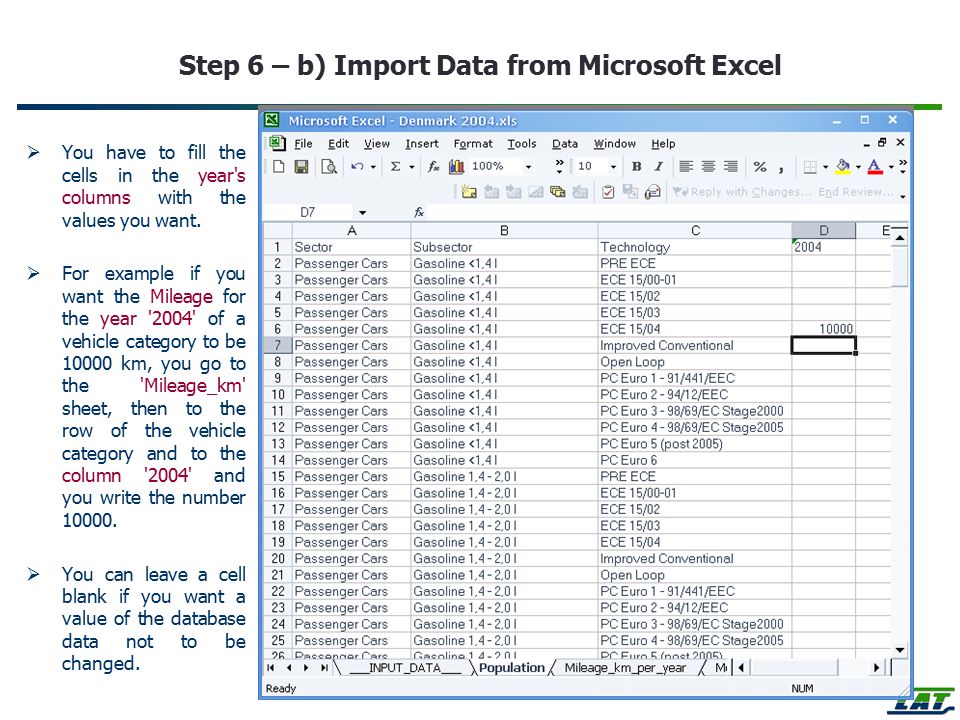Screen dimensions: 960x720
Task: Align cell text right
Action: coord(730,167)
